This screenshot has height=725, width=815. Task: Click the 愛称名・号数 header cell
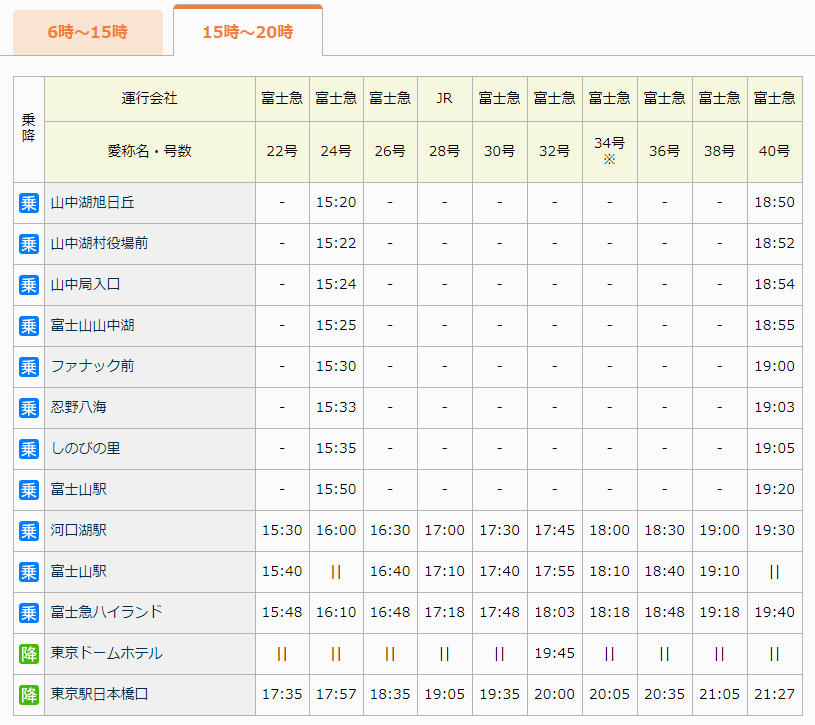(150, 152)
